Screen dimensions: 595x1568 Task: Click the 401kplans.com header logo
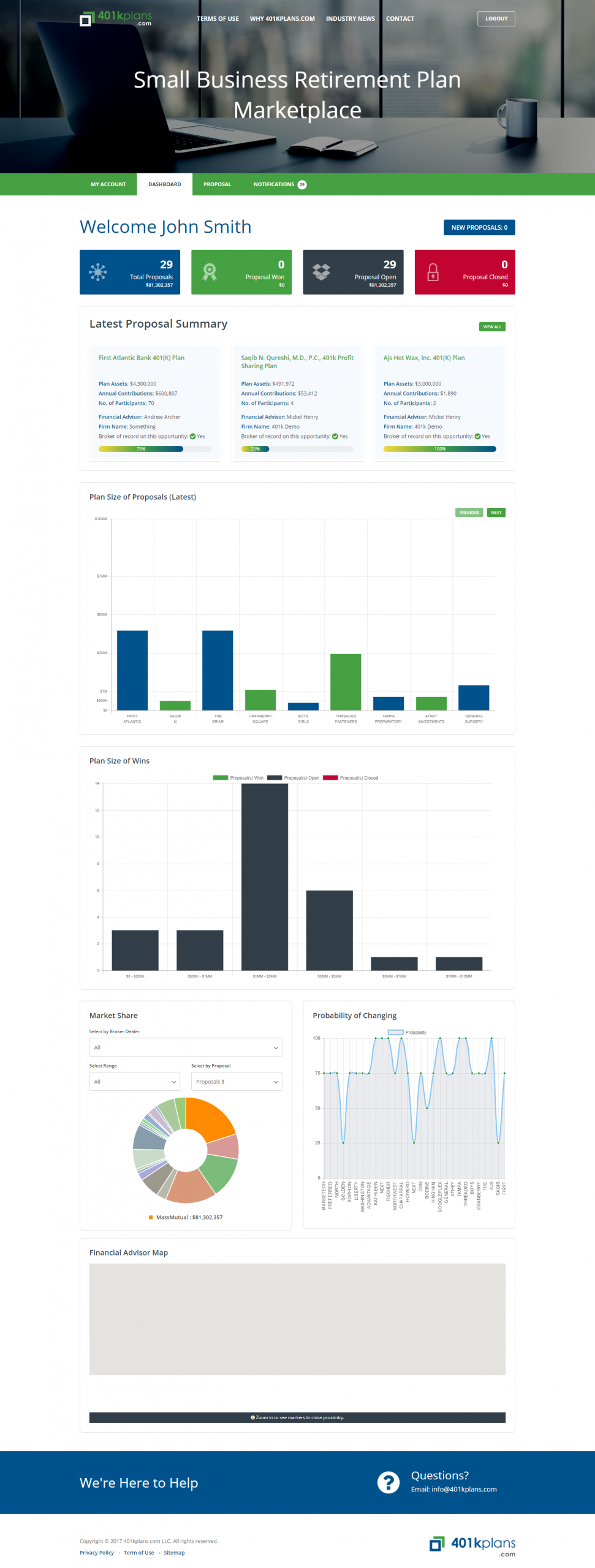116,18
